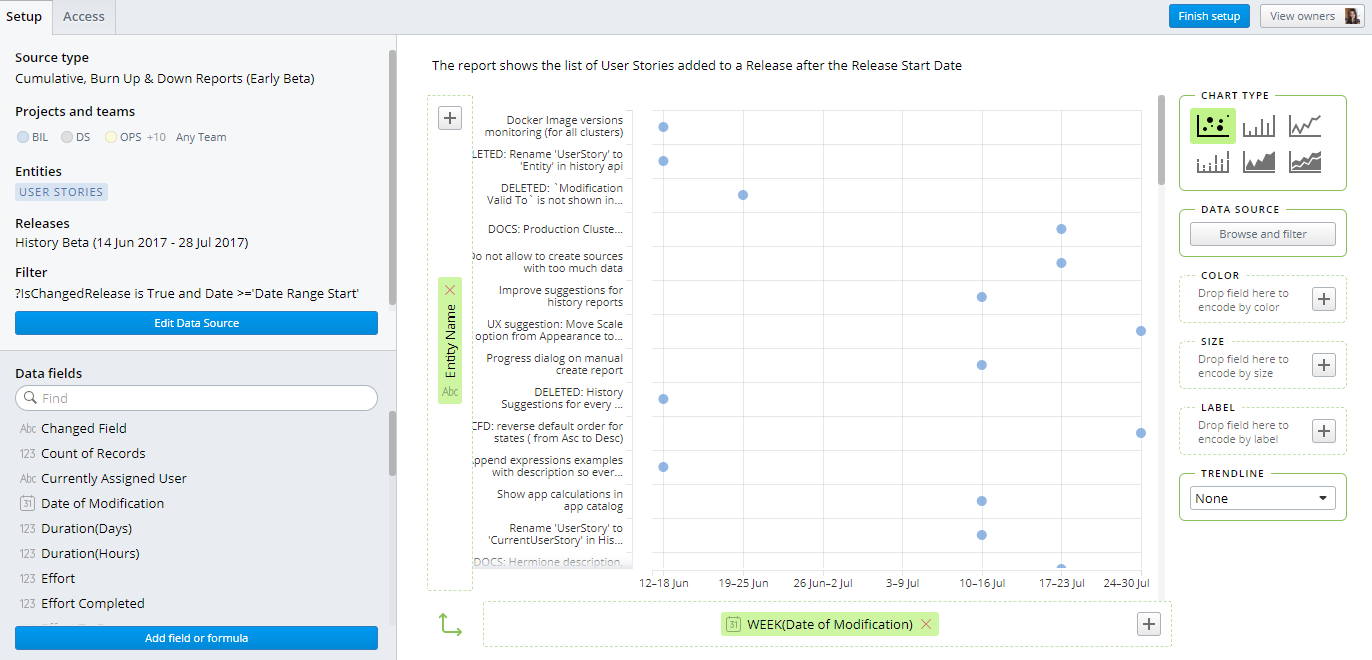Open the Any Team selector
Viewport: 1372px width, 660px height.
(200, 136)
